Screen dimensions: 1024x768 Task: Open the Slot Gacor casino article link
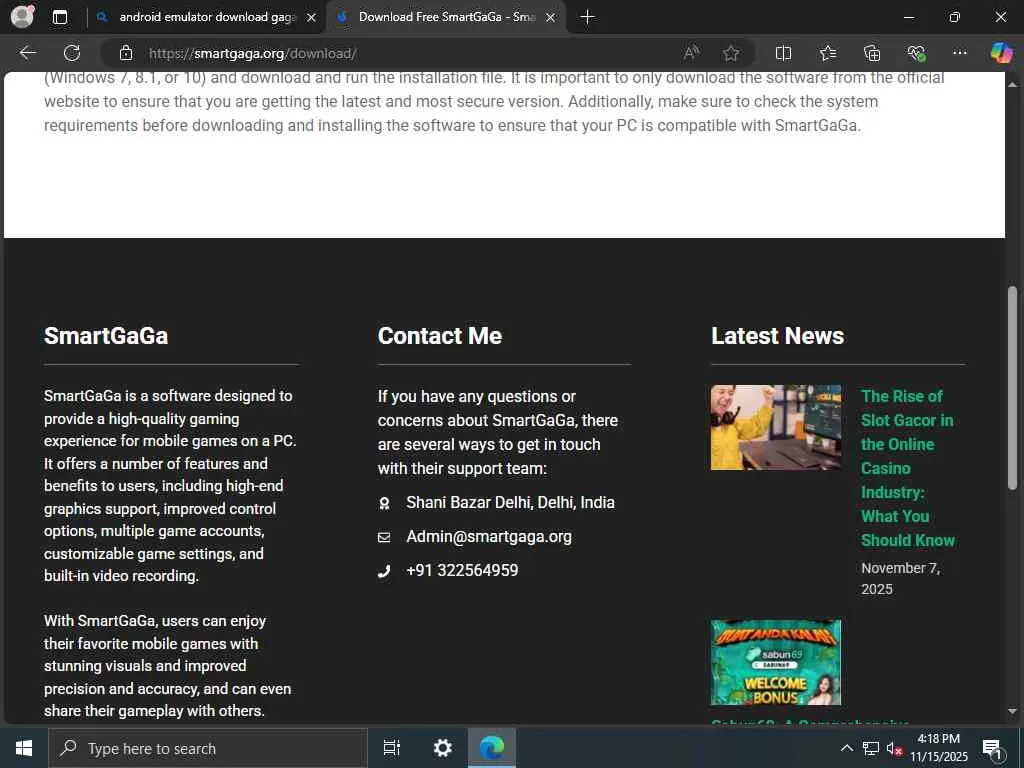click(908, 468)
